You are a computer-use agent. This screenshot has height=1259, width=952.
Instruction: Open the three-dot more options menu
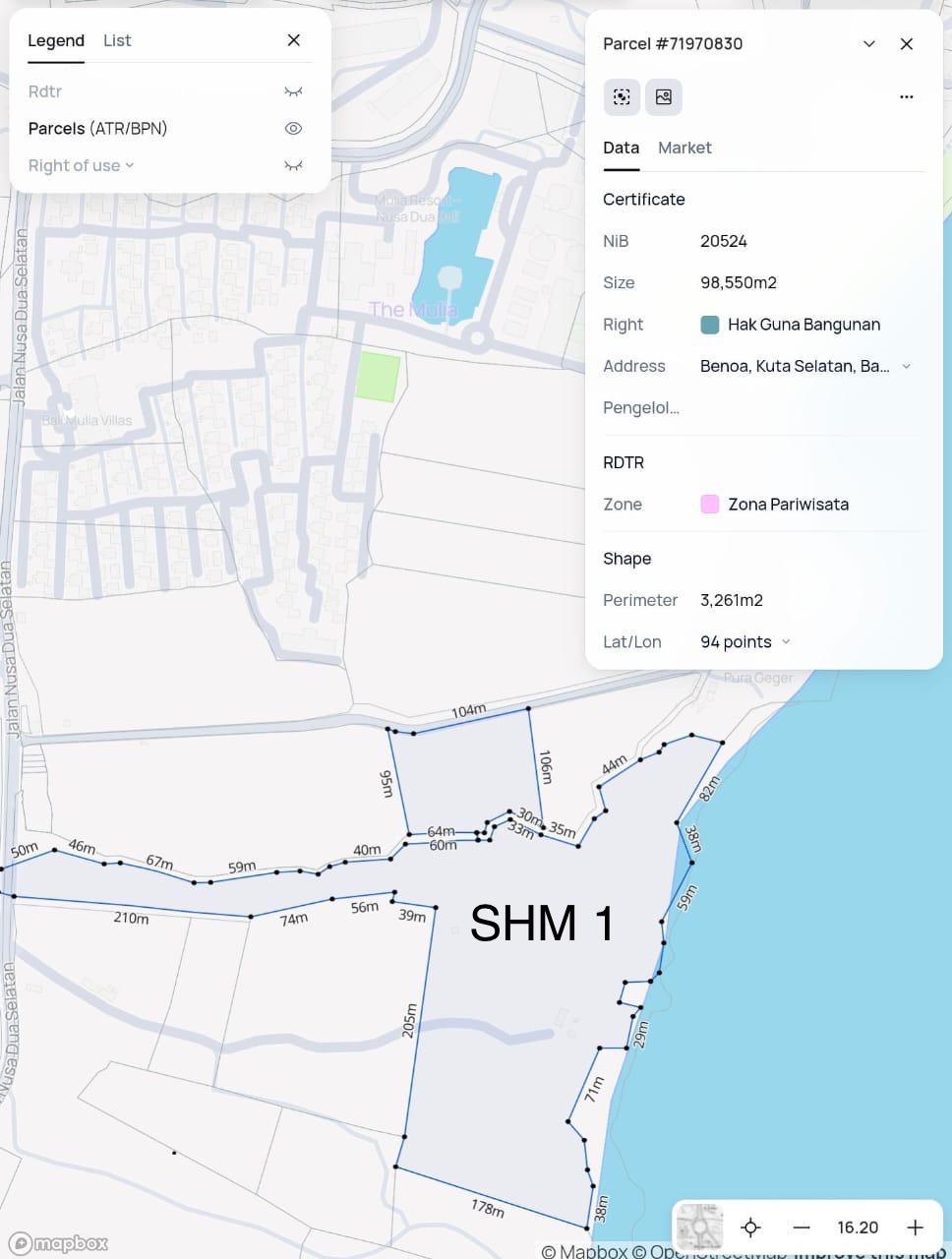pyautogui.click(x=906, y=96)
